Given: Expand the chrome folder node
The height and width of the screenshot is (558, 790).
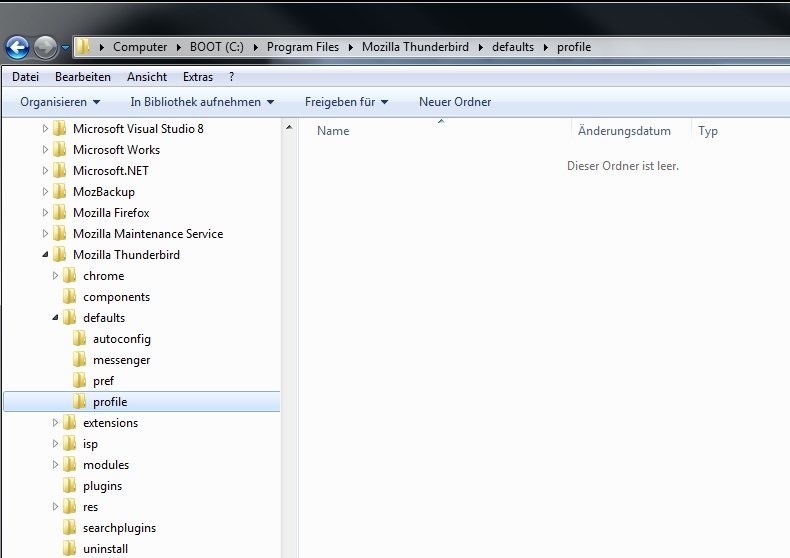Looking at the screenshot, I should pos(55,276).
